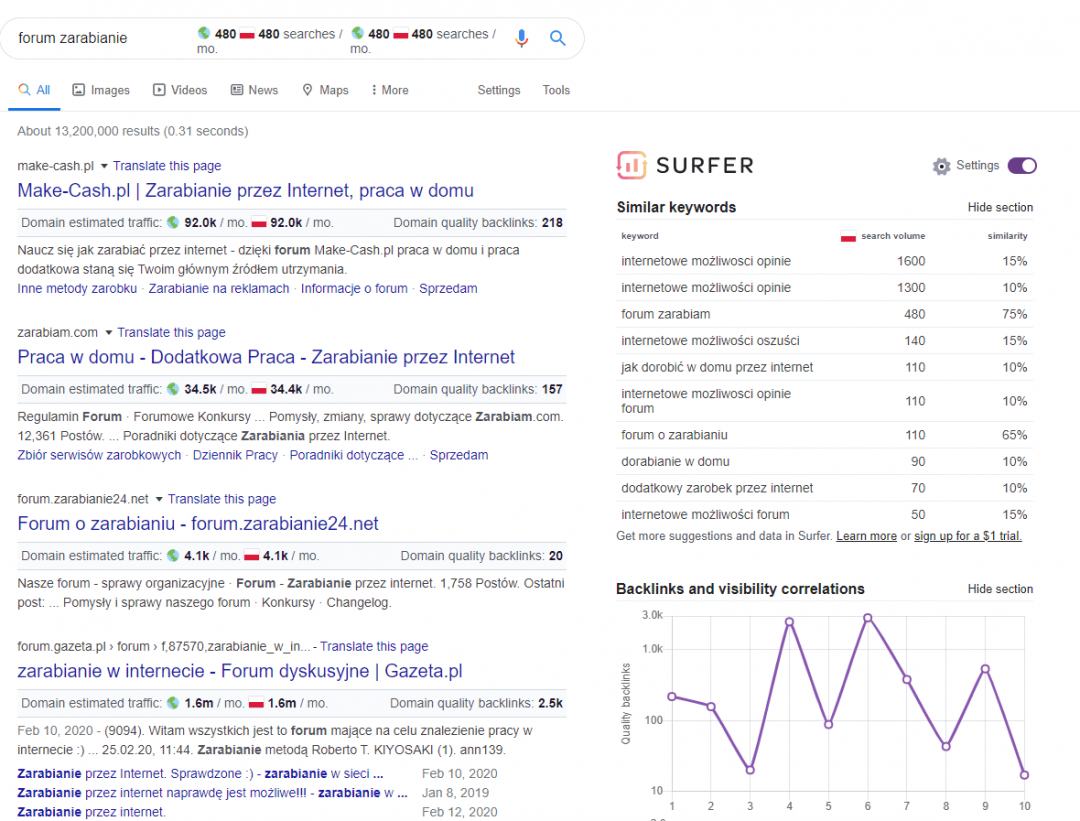Hide the Backlinks and visibility correlations section

999,589
